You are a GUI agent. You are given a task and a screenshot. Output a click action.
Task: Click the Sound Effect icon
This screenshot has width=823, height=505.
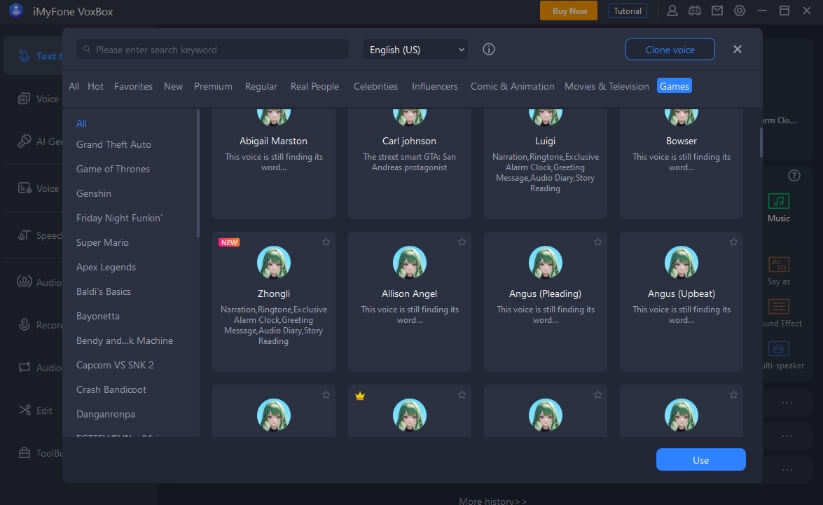(778, 306)
